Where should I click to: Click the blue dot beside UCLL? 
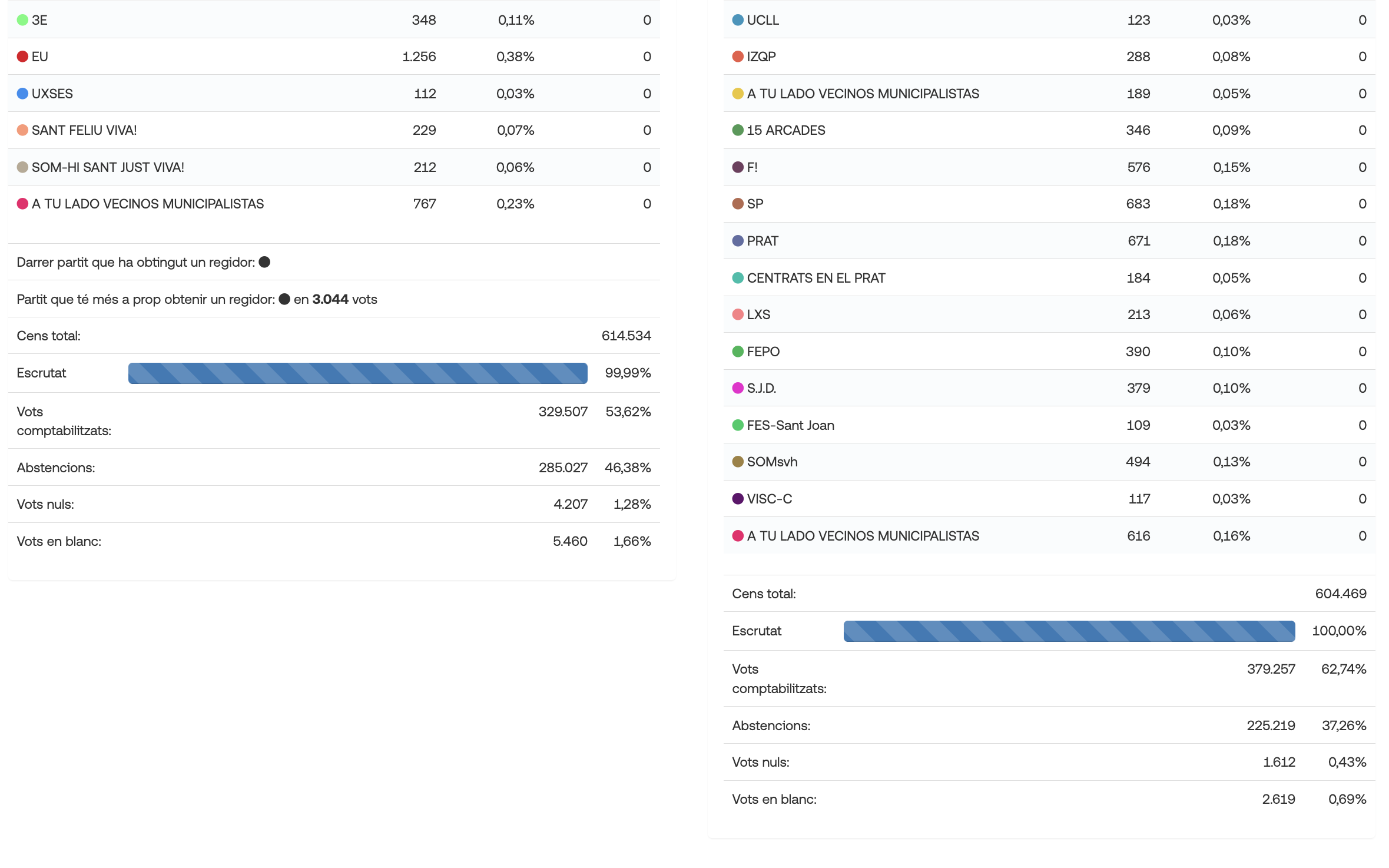point(738,20)
